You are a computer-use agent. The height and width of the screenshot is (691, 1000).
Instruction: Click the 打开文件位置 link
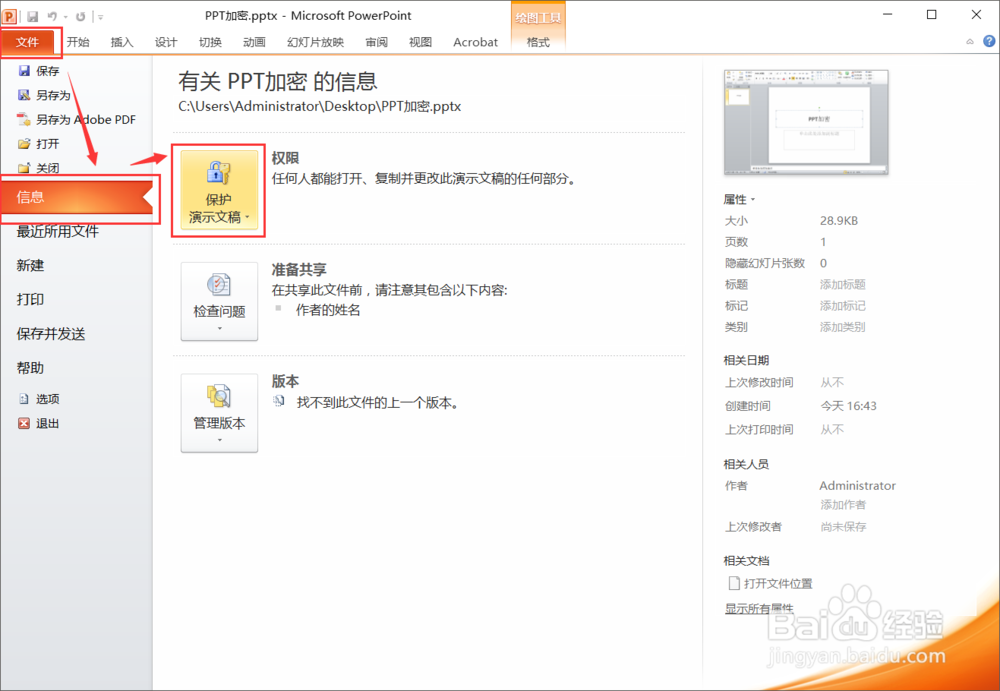[x=771, y=583]
